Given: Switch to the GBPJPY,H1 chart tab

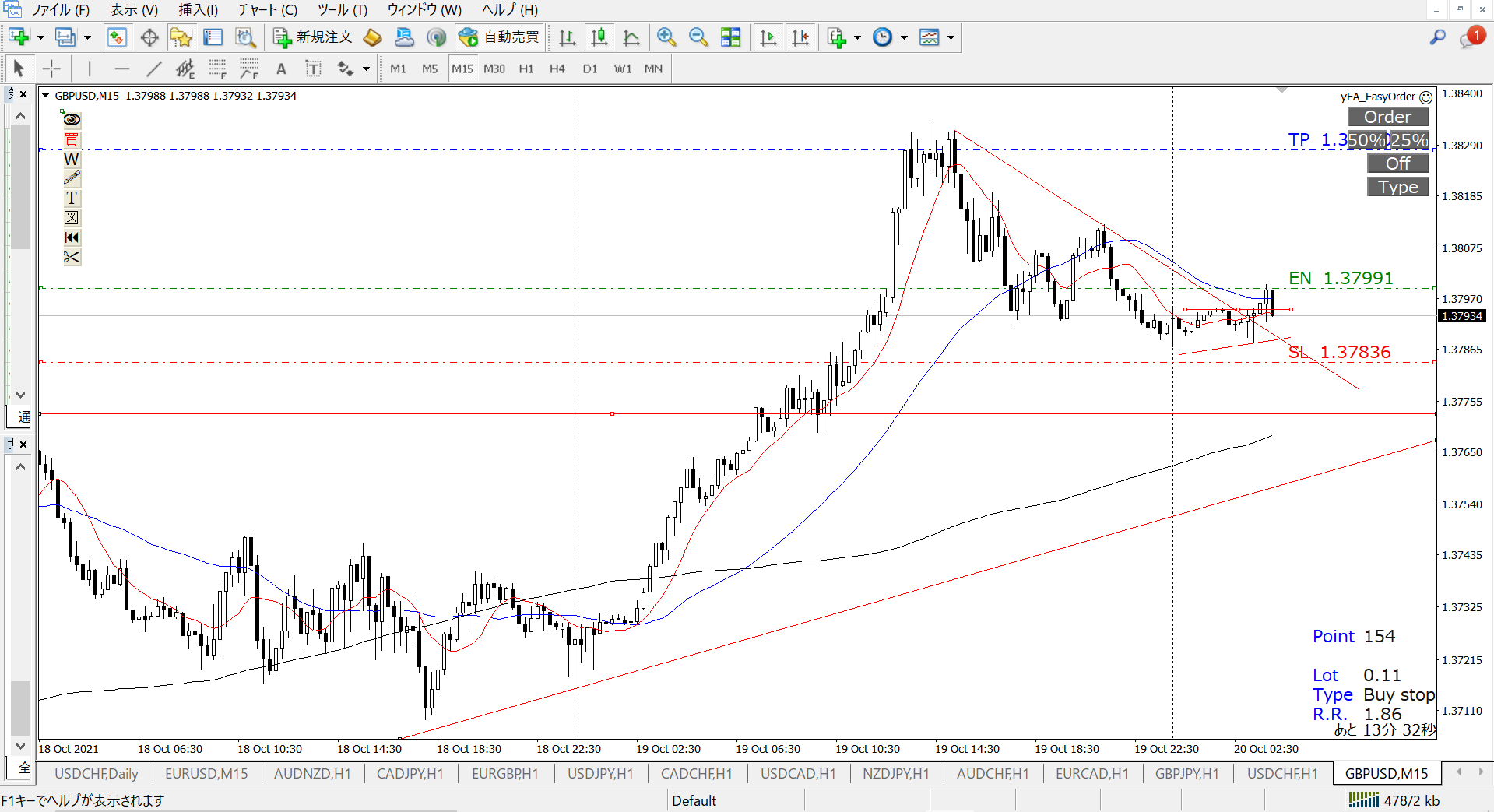Looking at the screenshot, I should pyautogui.click(x=1186, y=773).
